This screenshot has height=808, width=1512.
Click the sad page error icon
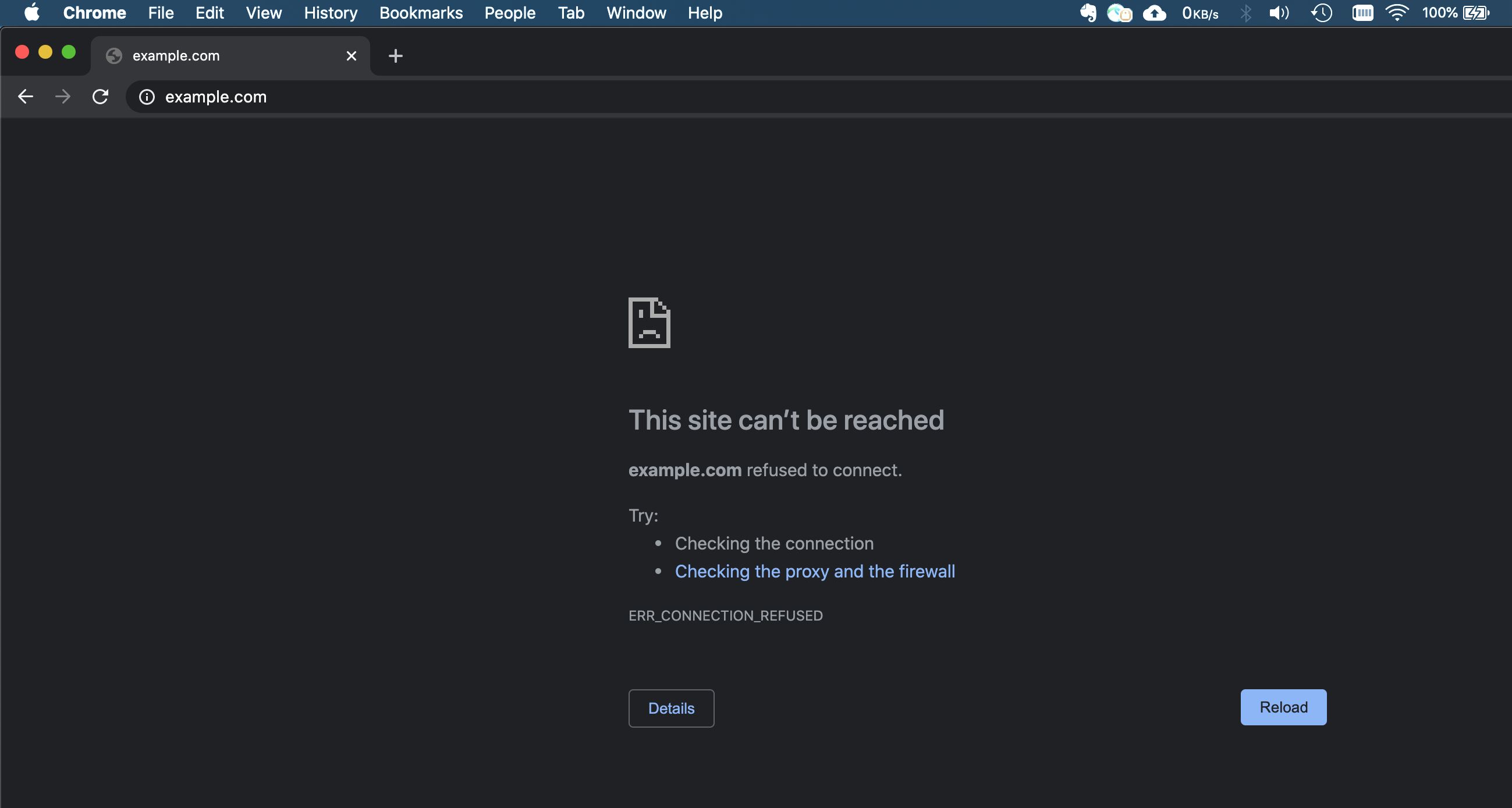[649, 323]
